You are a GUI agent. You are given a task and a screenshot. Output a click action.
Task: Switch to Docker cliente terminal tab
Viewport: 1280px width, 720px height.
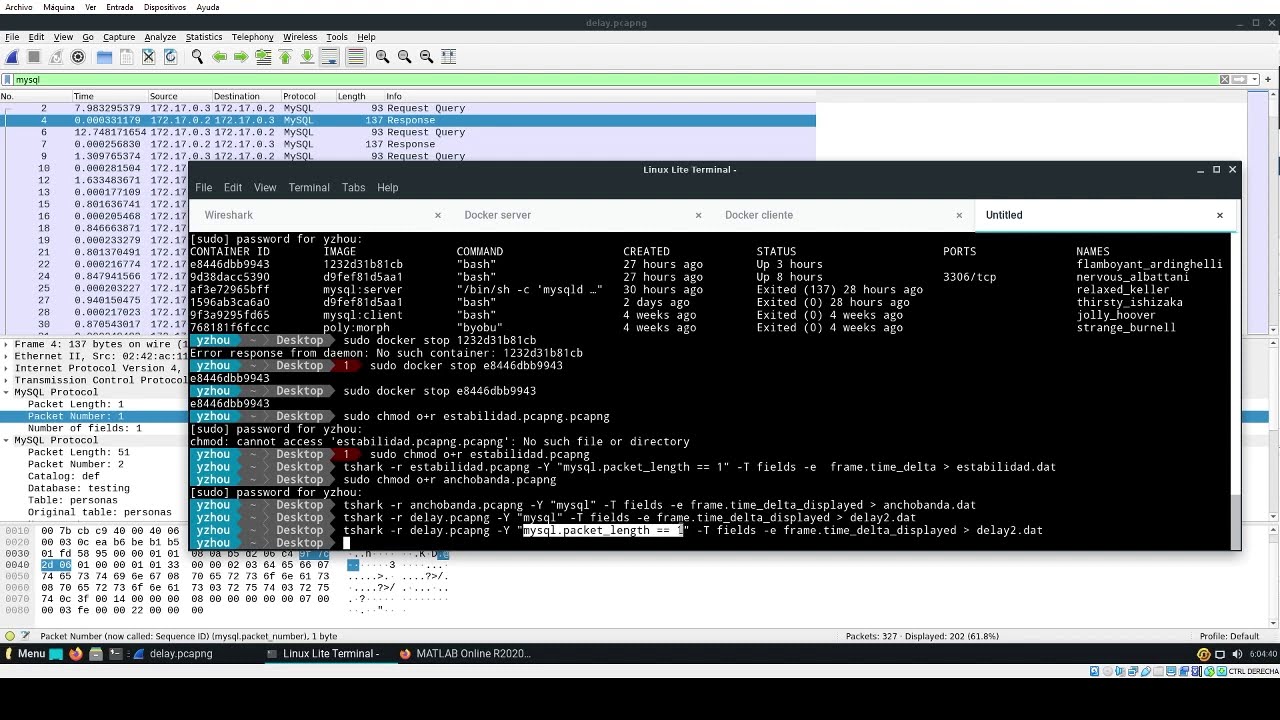pos(758,215)
